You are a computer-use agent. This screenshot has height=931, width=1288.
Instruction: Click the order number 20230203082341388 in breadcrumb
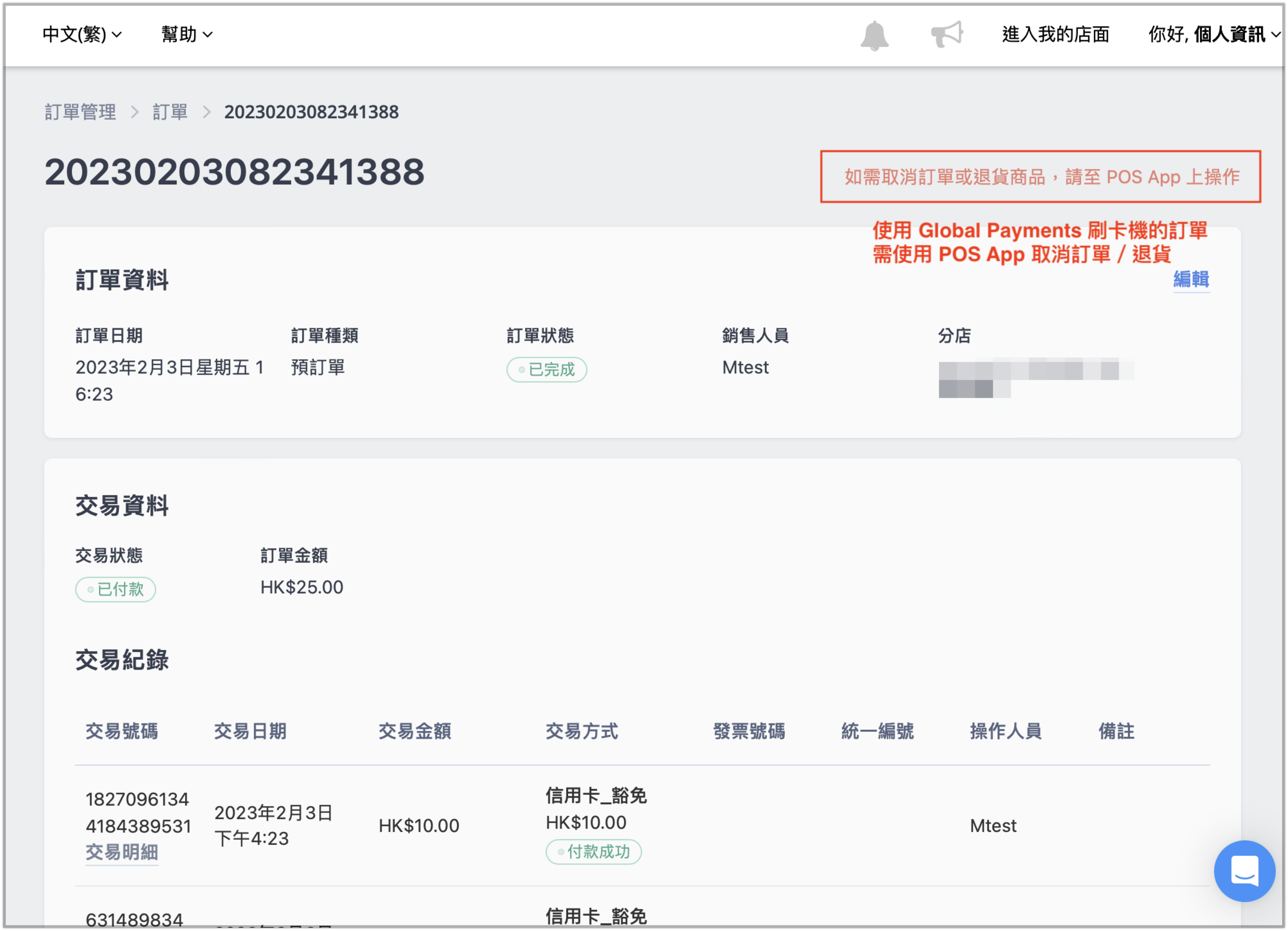[x=311, y=112]
